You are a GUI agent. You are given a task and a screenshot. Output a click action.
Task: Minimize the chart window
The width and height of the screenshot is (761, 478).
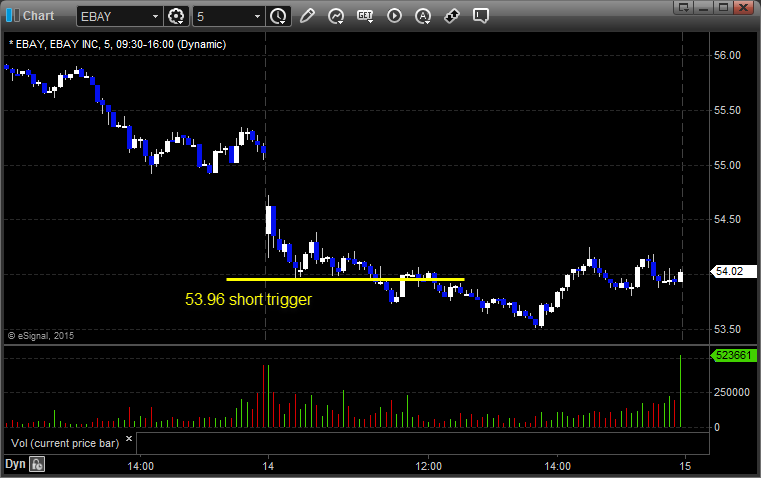tap(704, 7)
